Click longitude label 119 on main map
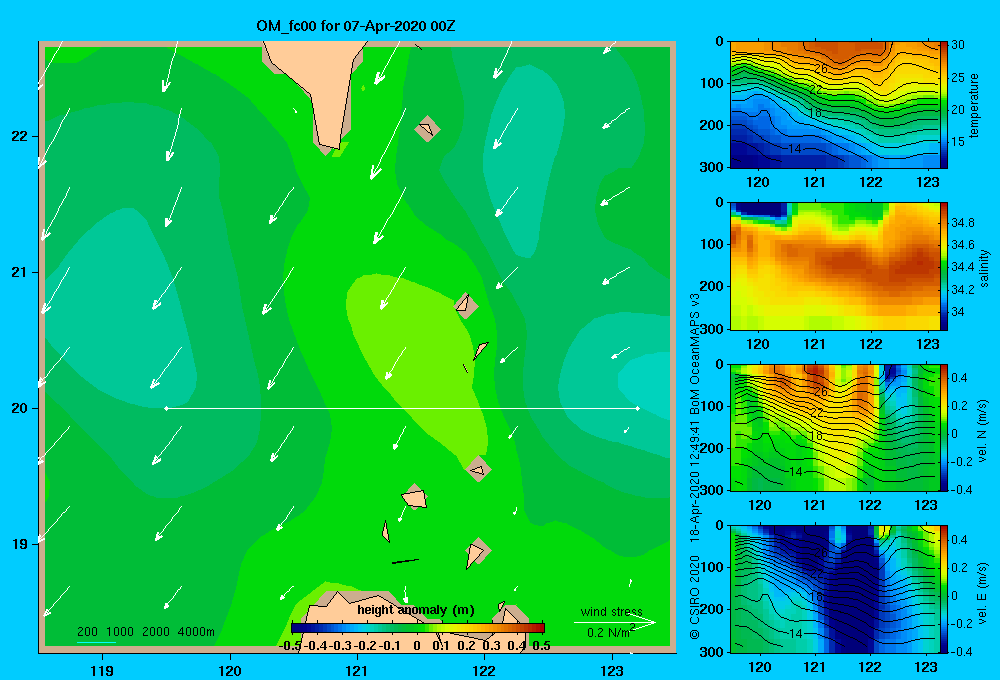Screen dimensions: 1000x680 click(x=102, y=670)
